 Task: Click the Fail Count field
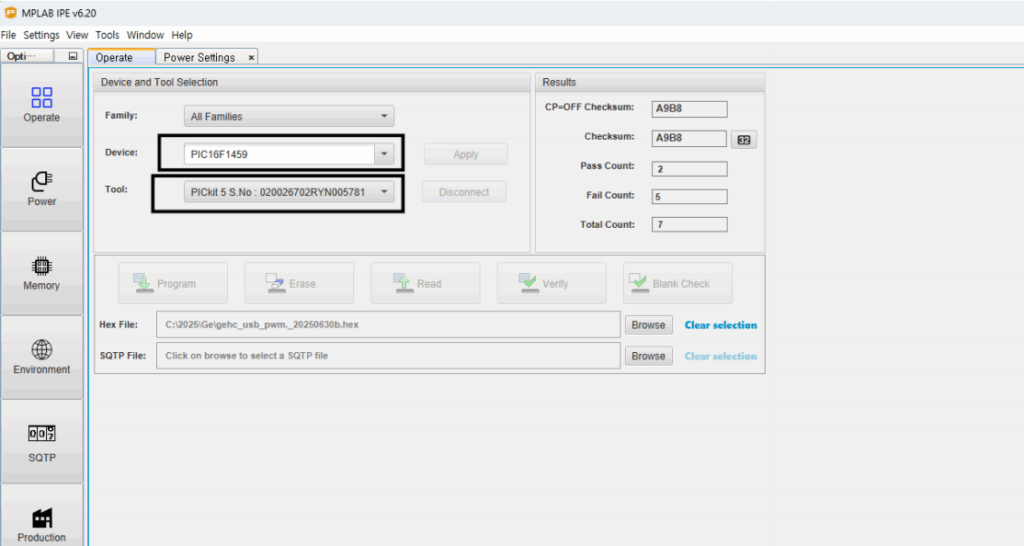[x=689, y=197]
